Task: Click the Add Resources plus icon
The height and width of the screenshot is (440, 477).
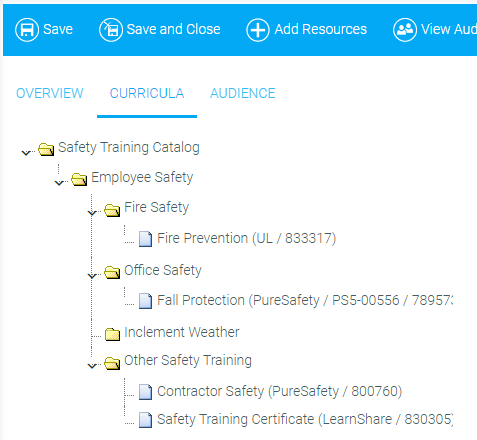Action: (x=258, y=30)
